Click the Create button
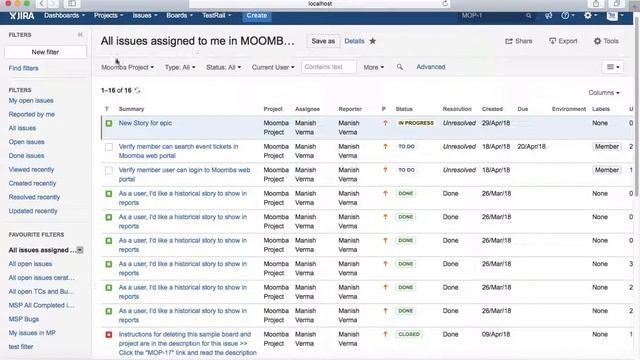640x360 pixels. coord(257,16)
